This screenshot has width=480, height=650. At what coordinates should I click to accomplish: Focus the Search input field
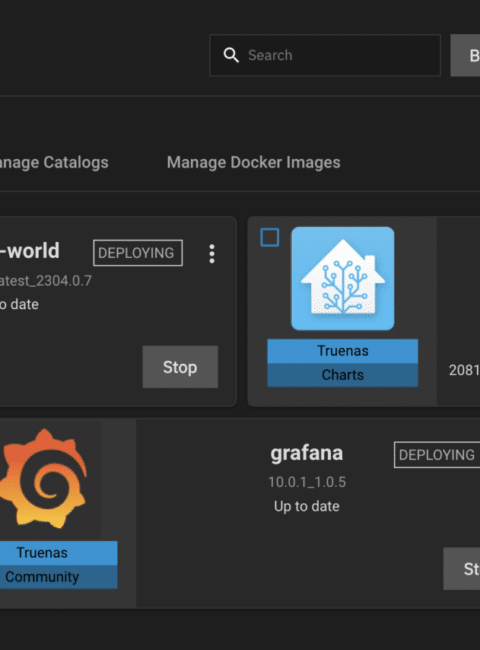(325, 55)
